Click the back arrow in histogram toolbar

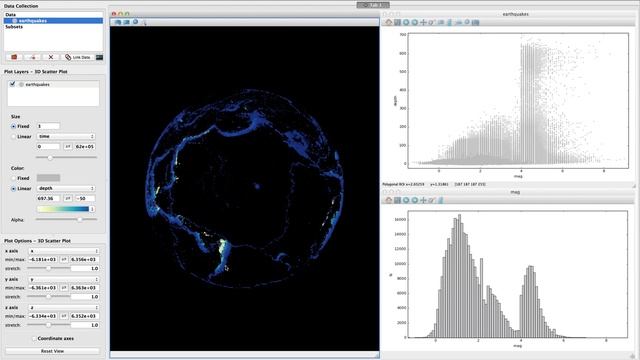(x=406, y=200)
